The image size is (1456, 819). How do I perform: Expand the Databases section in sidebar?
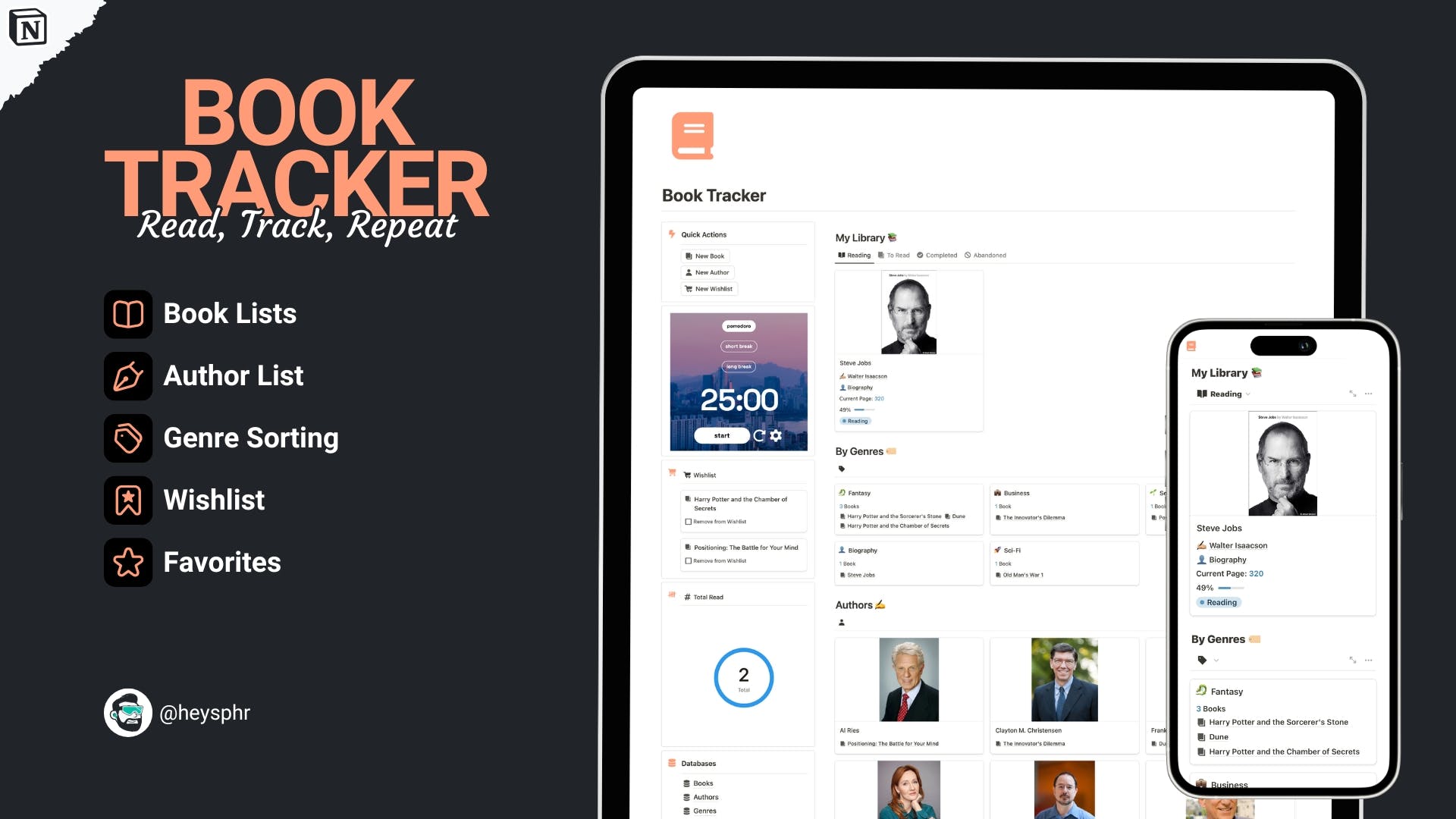(x=698, y=763)
